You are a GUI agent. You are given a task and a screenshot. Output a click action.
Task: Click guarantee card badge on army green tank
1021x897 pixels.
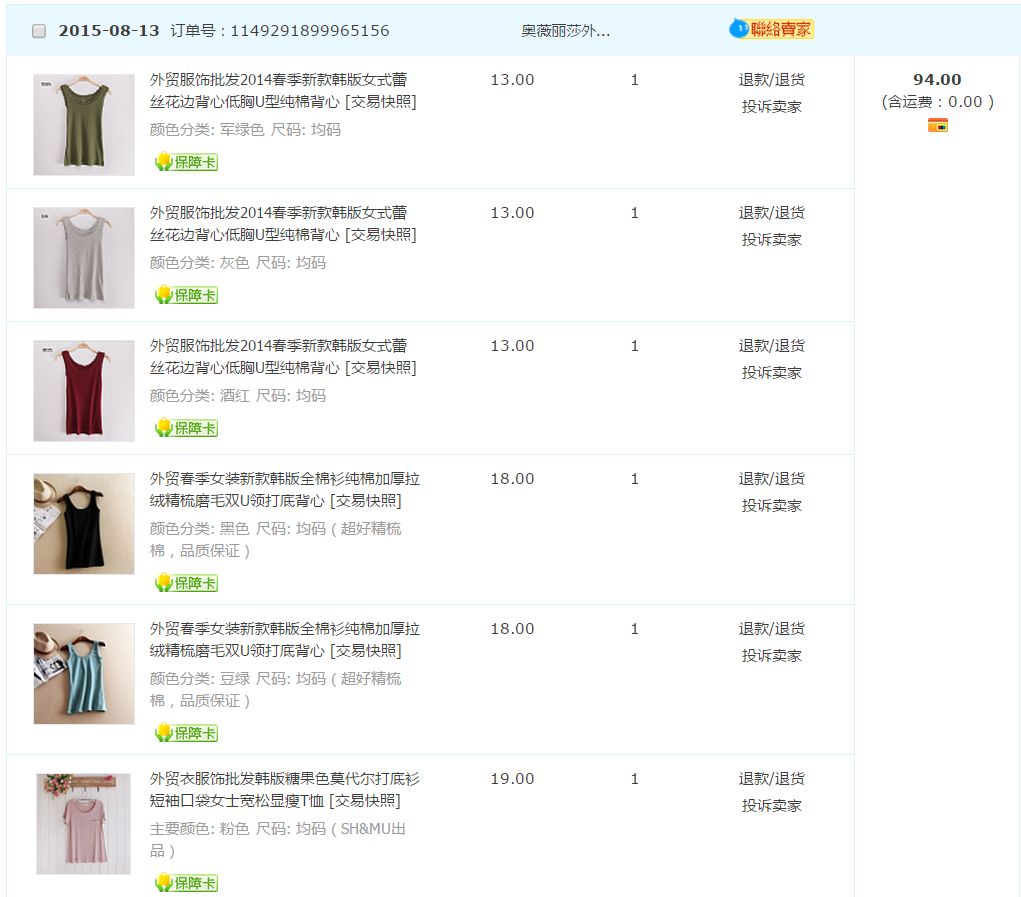point(186,162)
